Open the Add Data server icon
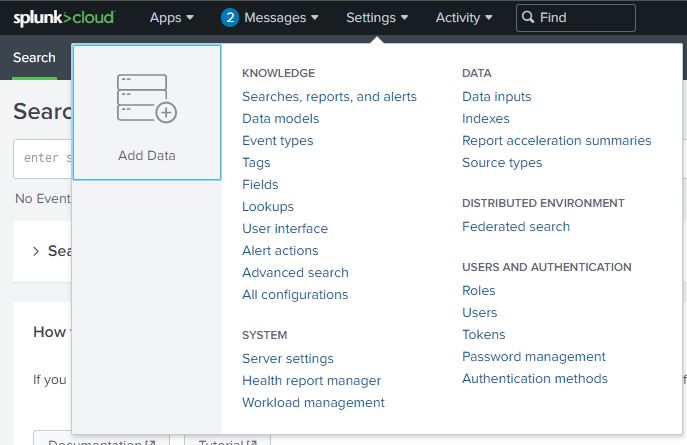This screenshot has width=687, height=445. pos(147,99)
